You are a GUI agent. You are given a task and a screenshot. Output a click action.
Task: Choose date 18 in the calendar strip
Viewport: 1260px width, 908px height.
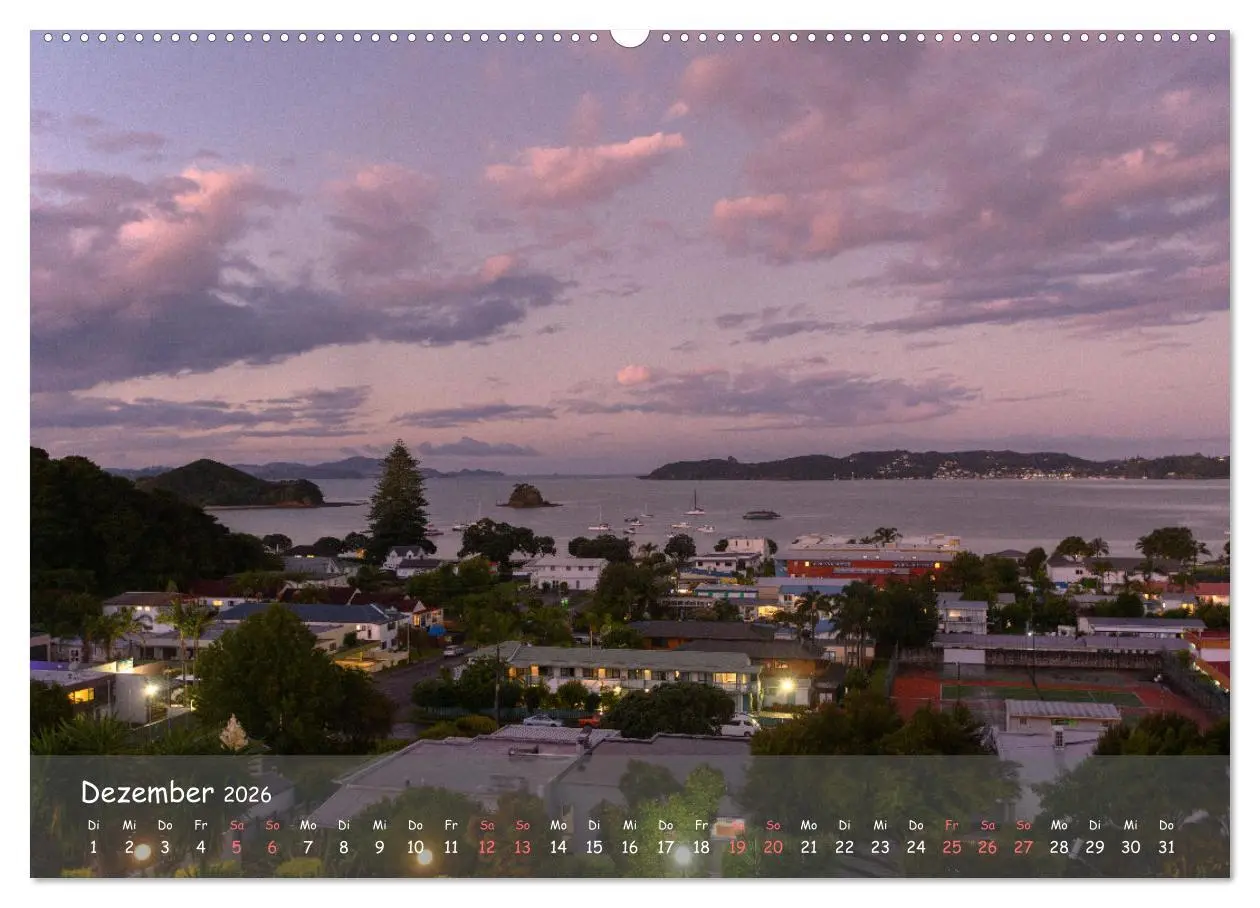pos(701,847)
